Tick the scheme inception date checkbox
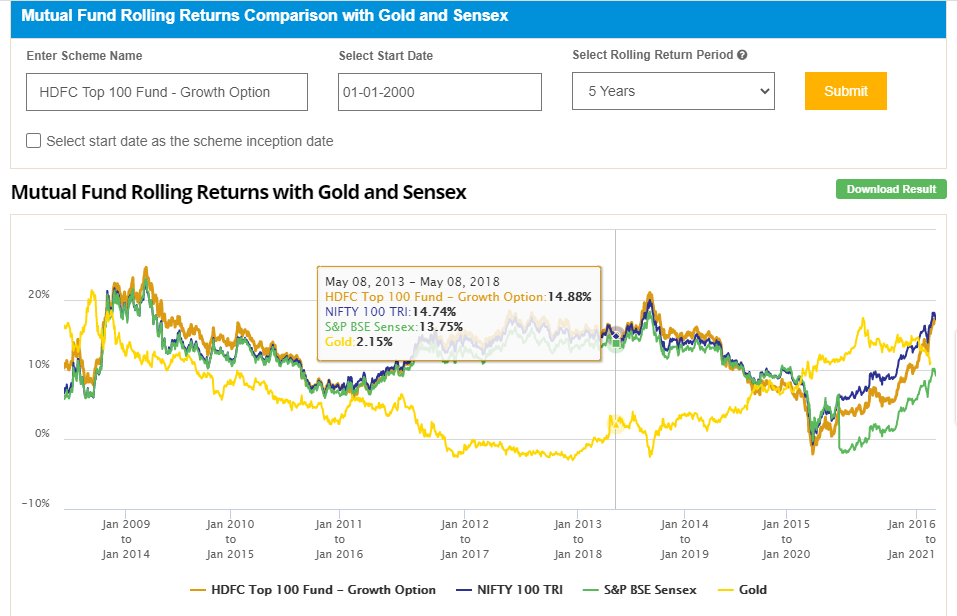This screenshot has width=957, height=616. [x=34, y=141]
